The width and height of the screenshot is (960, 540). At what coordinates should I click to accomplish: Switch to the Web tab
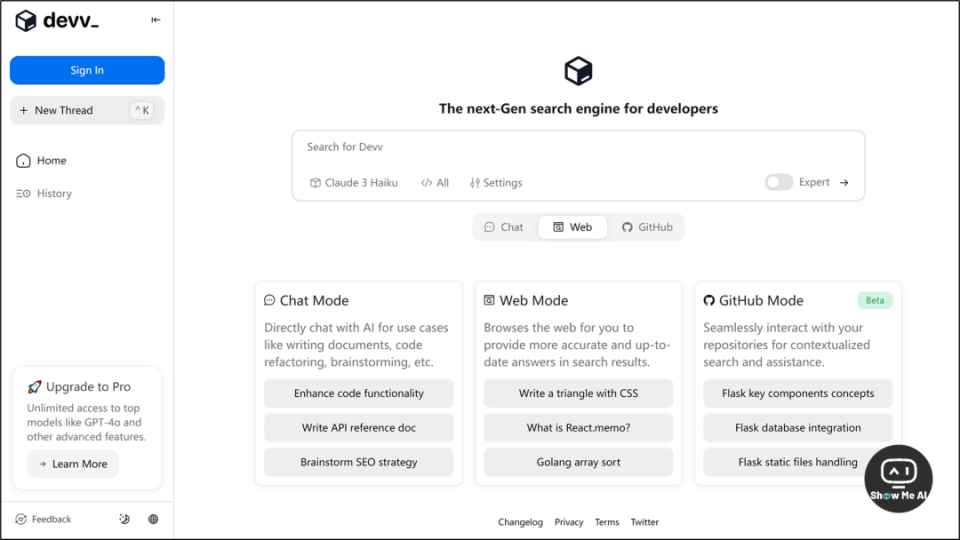(x=573, y=227)
